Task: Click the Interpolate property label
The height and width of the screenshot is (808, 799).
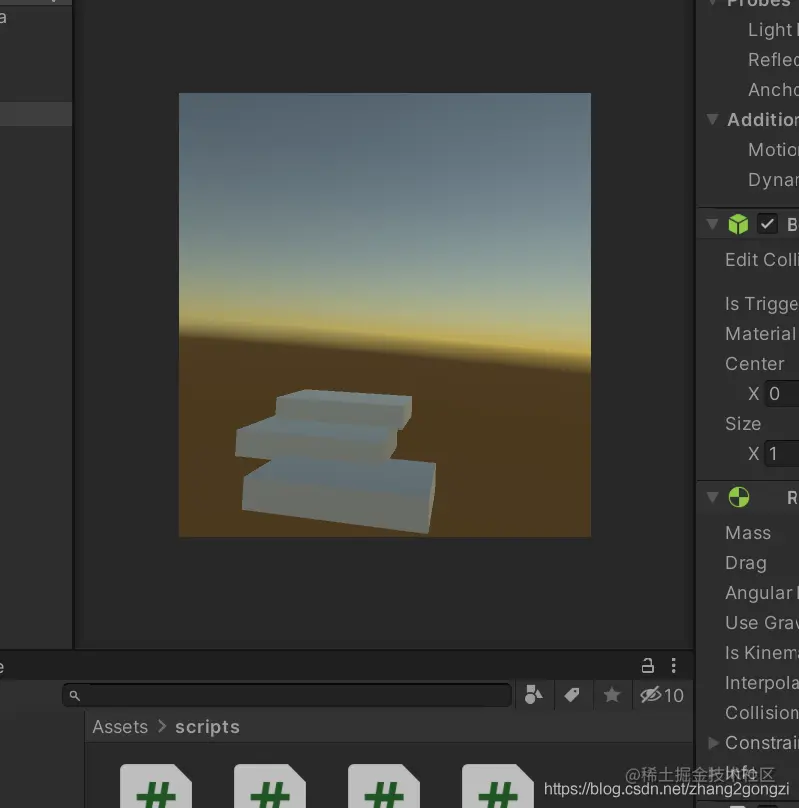Action: (x=762, y=683)
